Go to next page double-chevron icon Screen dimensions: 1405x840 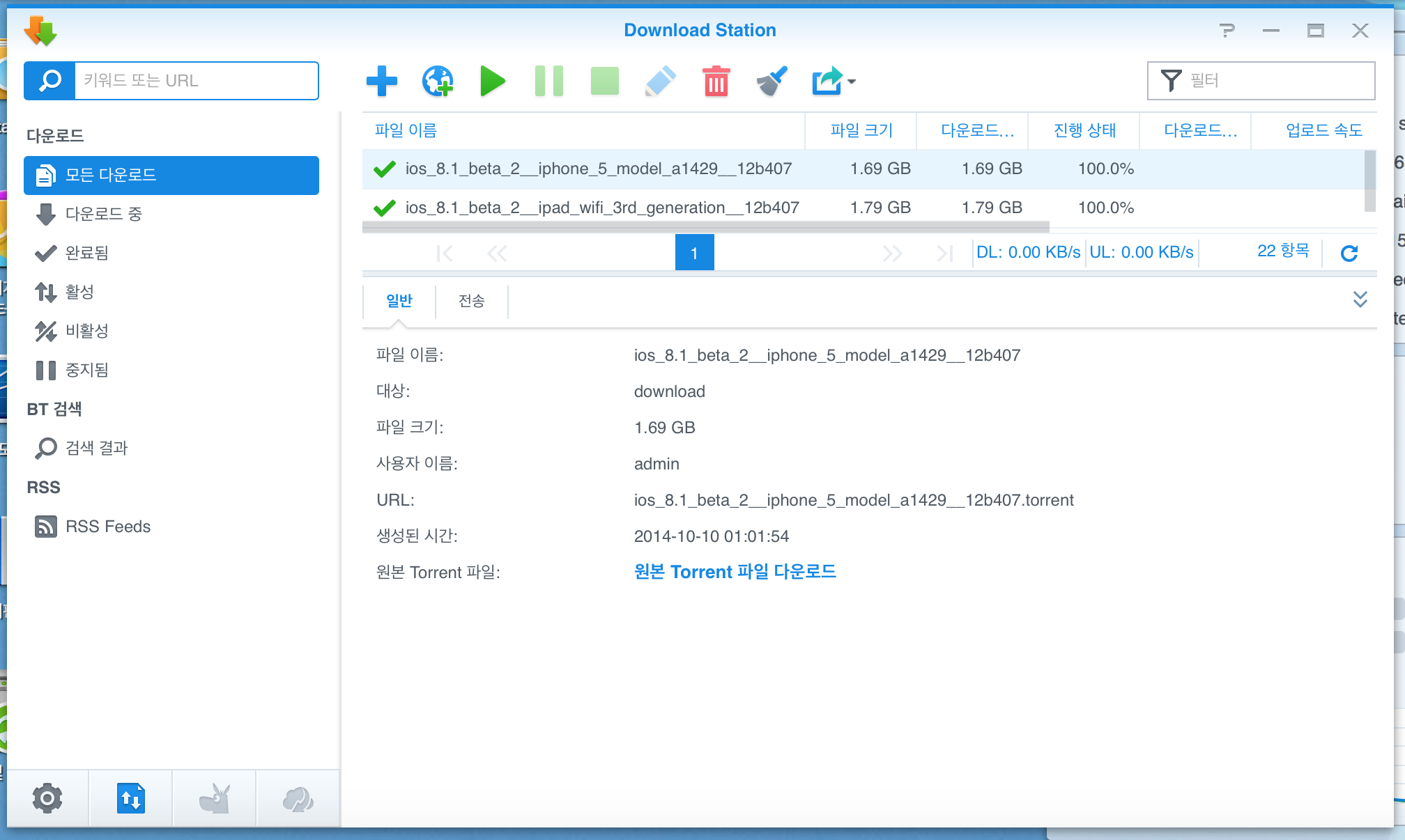(x=892, y=253)
